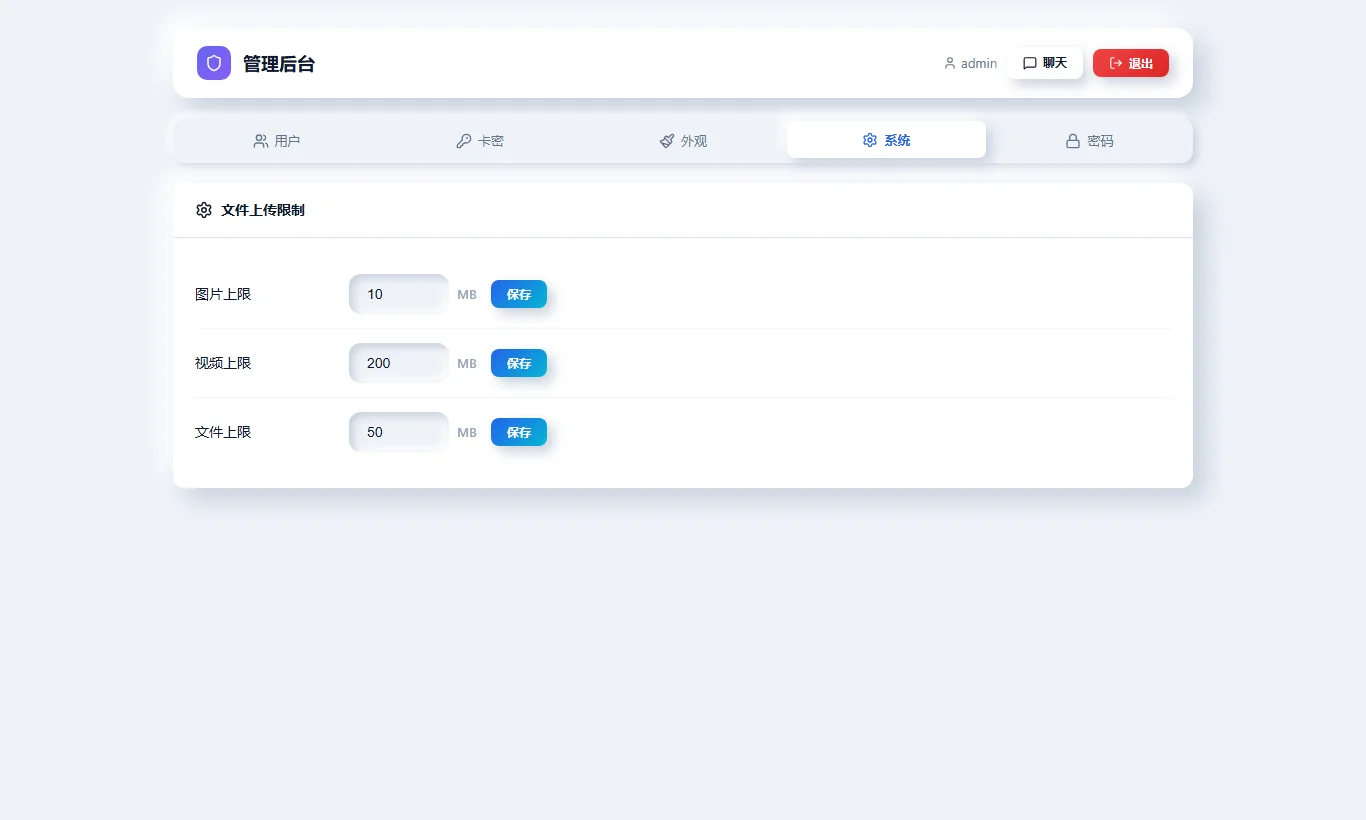The width and height of the screenshot is (1366, 820).
Task: Focus the 图片上限 input showing 10
Action: pyautogui.click(x=399, y=294)
